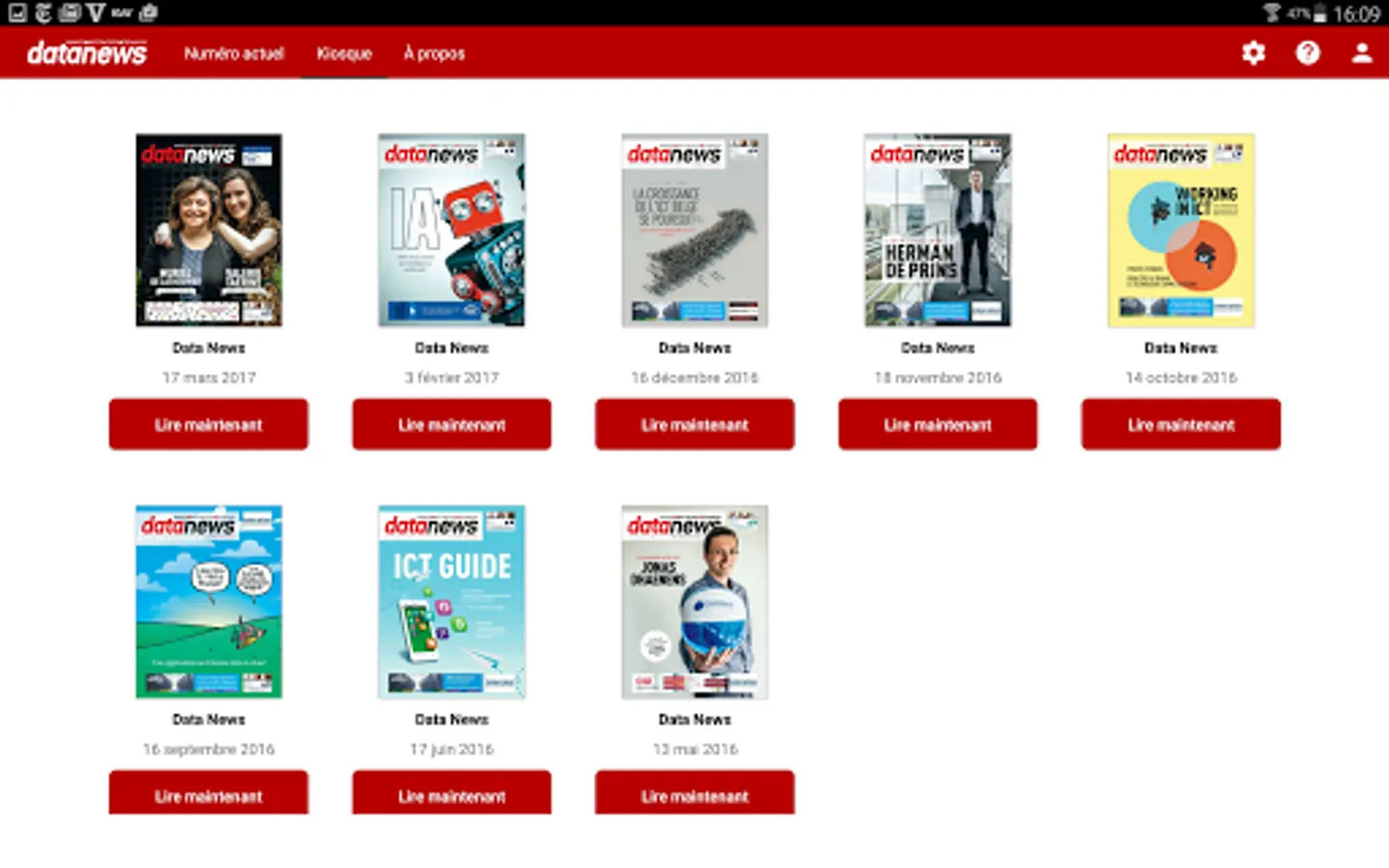Read the 16 décembre 2016 issue now

pos(694,424)
